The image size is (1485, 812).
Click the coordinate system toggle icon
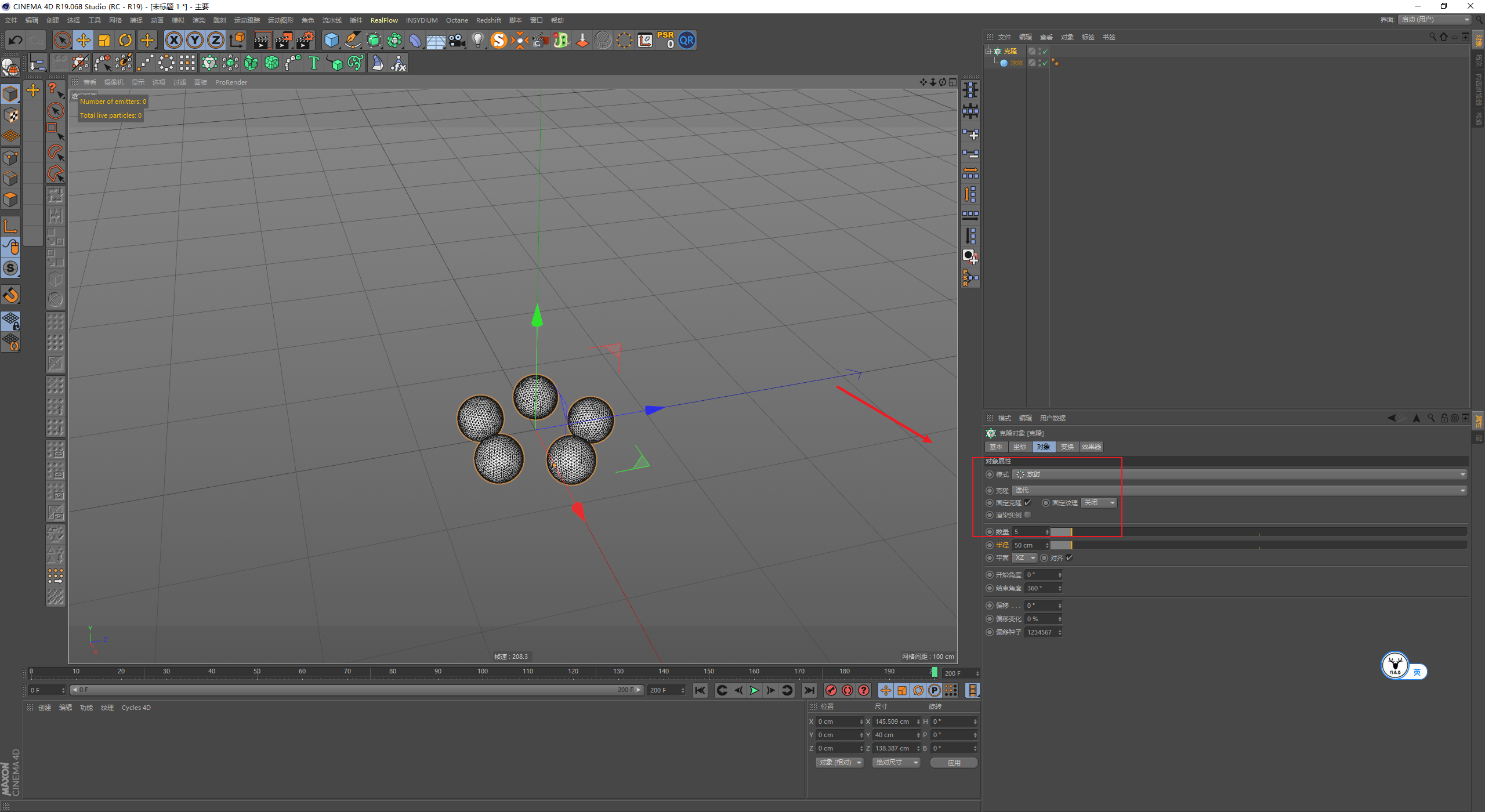(x=237, y=40)
